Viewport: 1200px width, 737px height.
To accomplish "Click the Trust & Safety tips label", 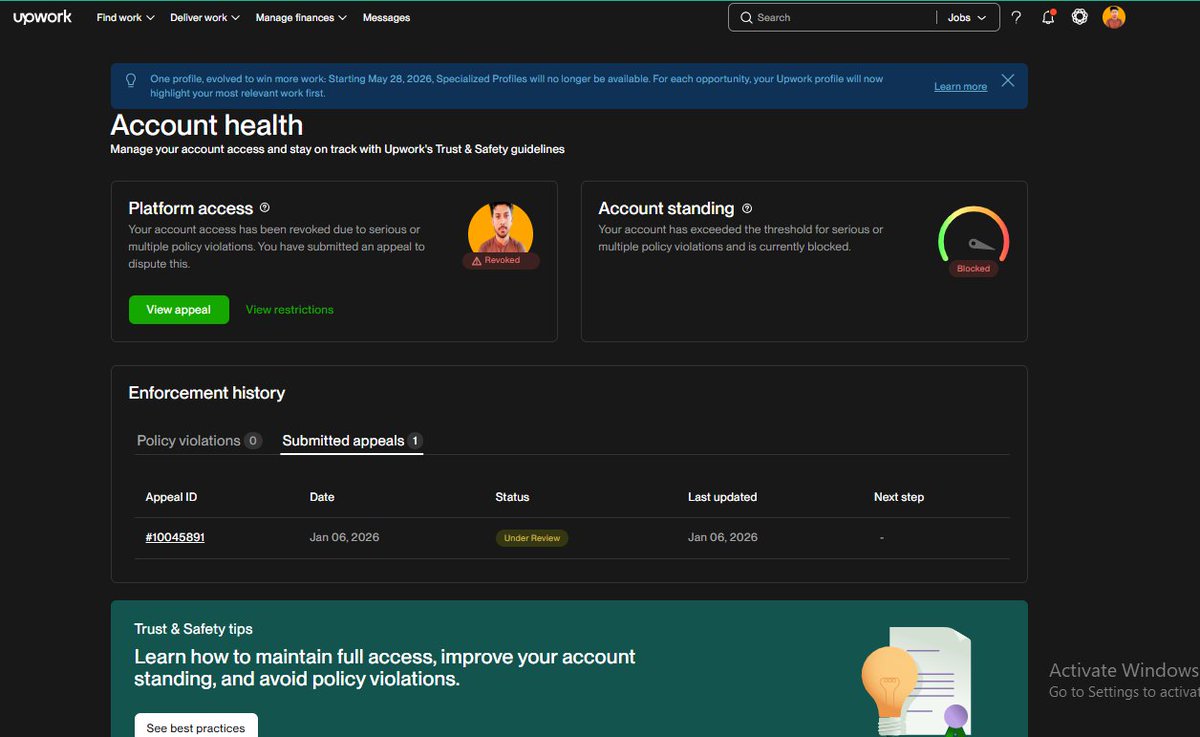I will pos(193,629).
